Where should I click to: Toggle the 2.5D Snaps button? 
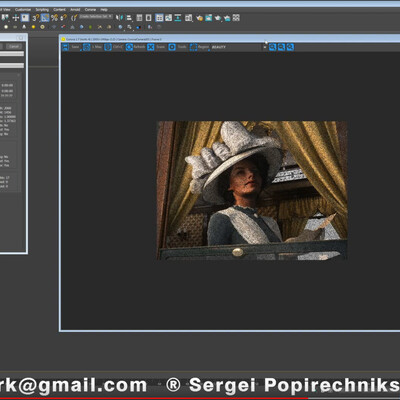click(36, 18)
